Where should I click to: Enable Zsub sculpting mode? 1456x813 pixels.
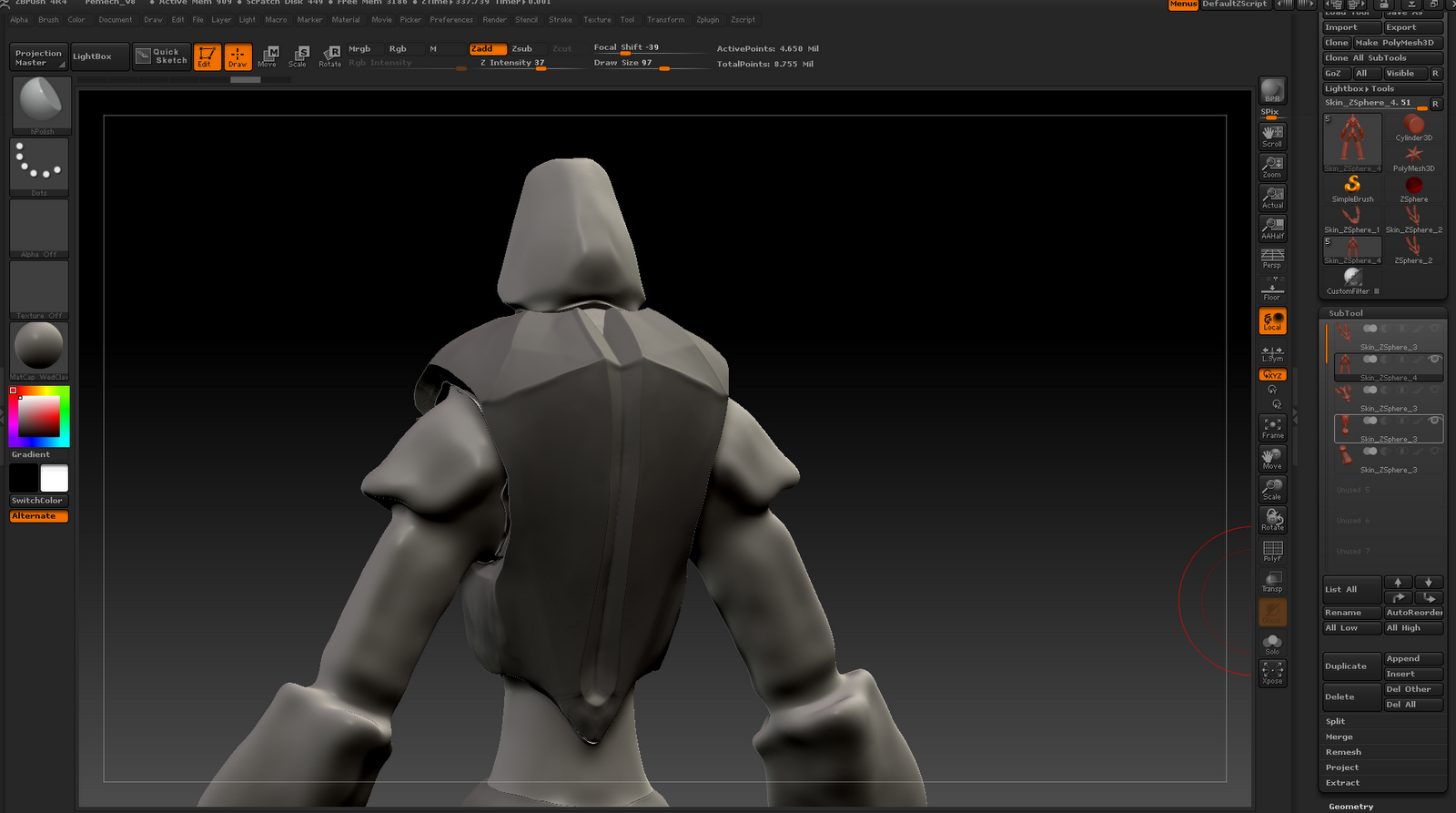click(522, 49)
